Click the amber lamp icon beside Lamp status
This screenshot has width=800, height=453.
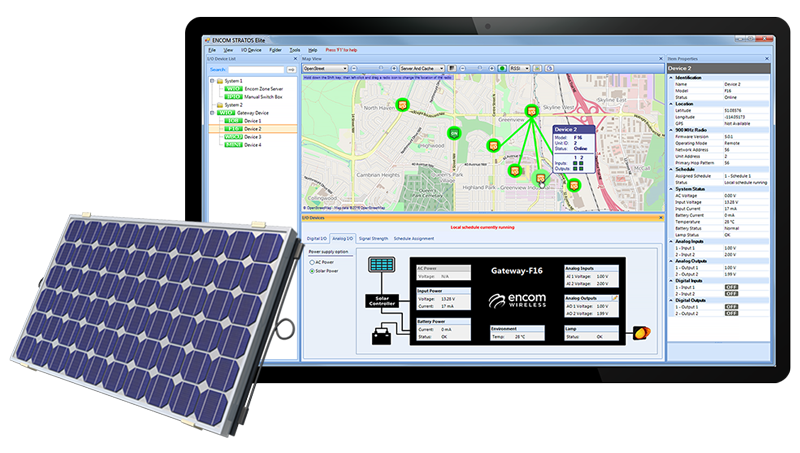click(x=642, y=333)
